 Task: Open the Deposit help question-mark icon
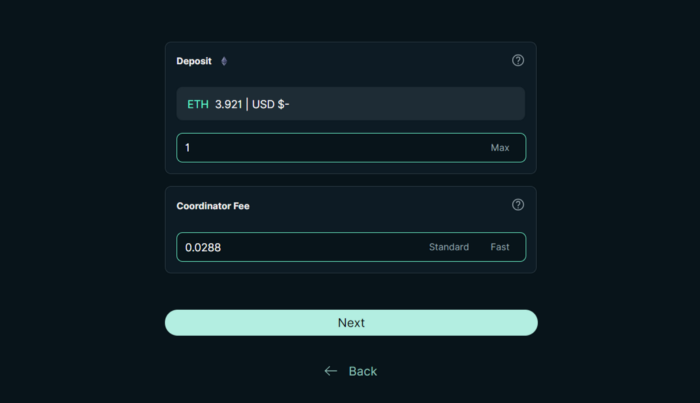pos(518,60)
